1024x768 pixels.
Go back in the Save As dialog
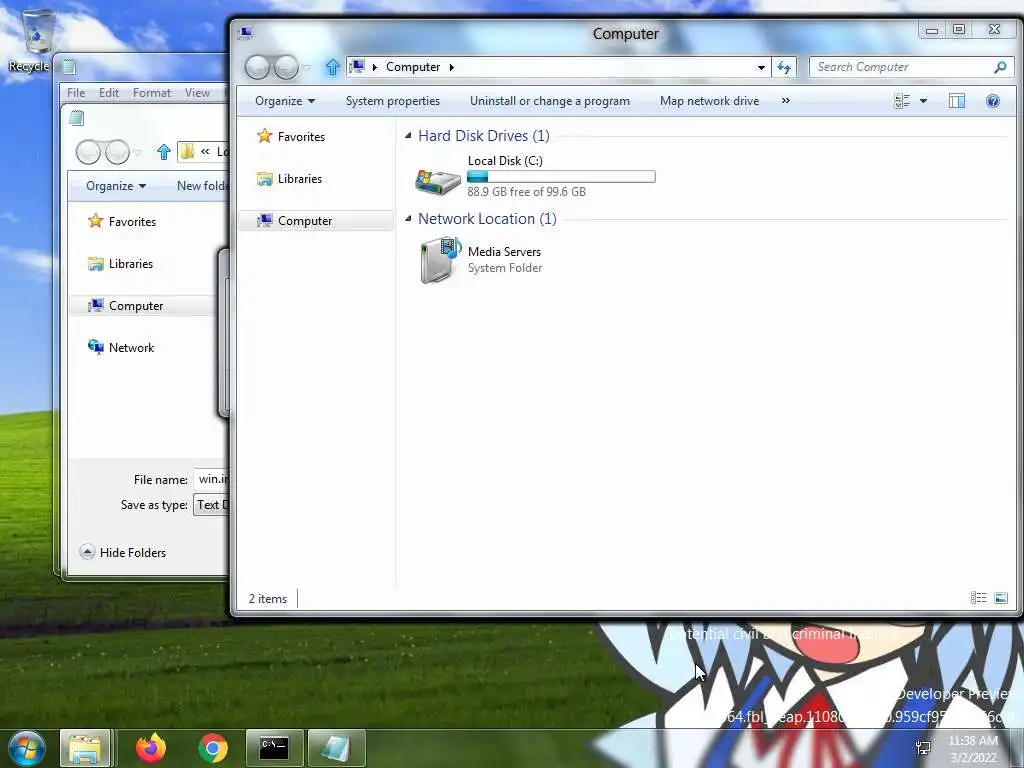(x=88, y=152)
